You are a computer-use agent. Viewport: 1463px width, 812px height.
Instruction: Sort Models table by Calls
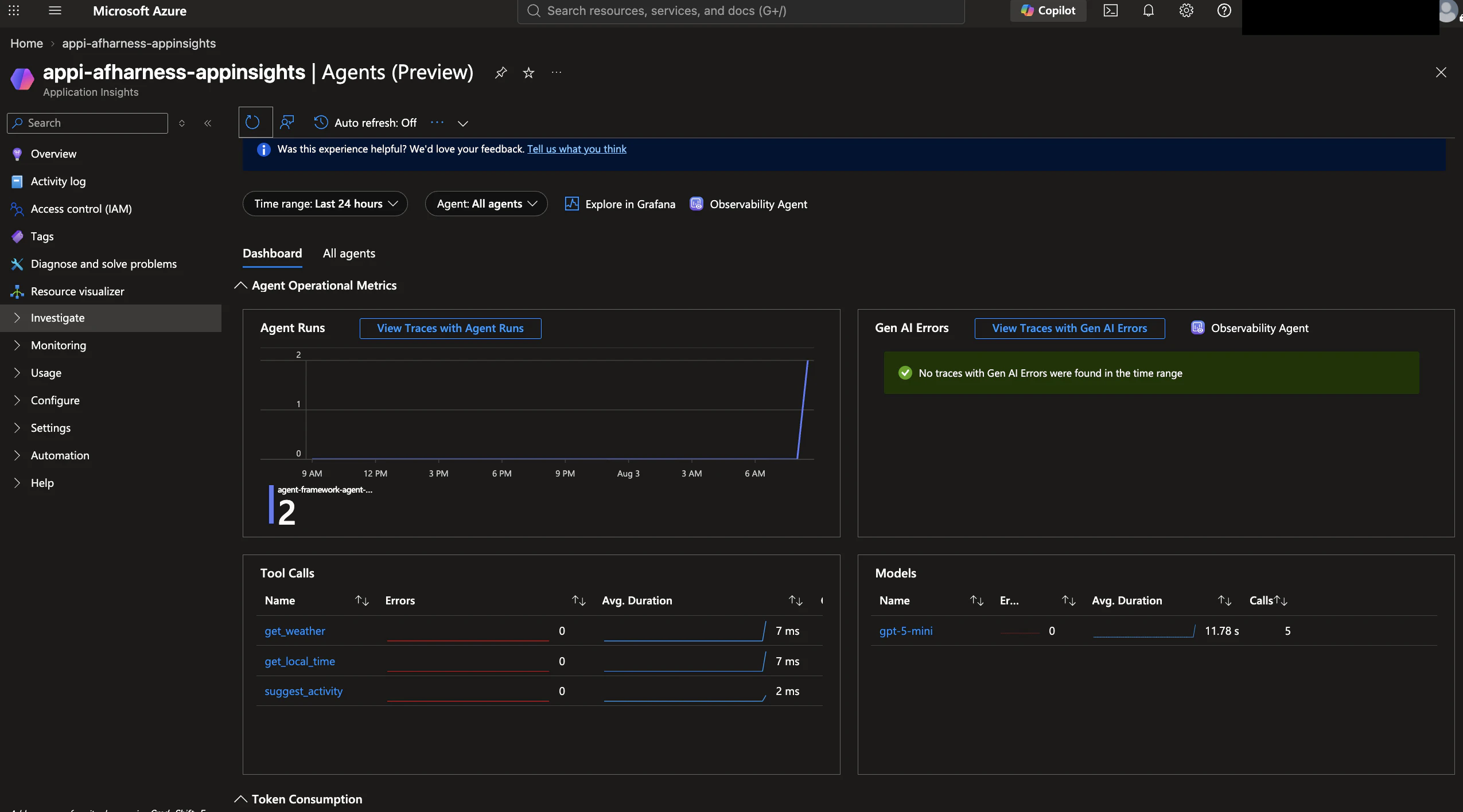coord(1281,600)
